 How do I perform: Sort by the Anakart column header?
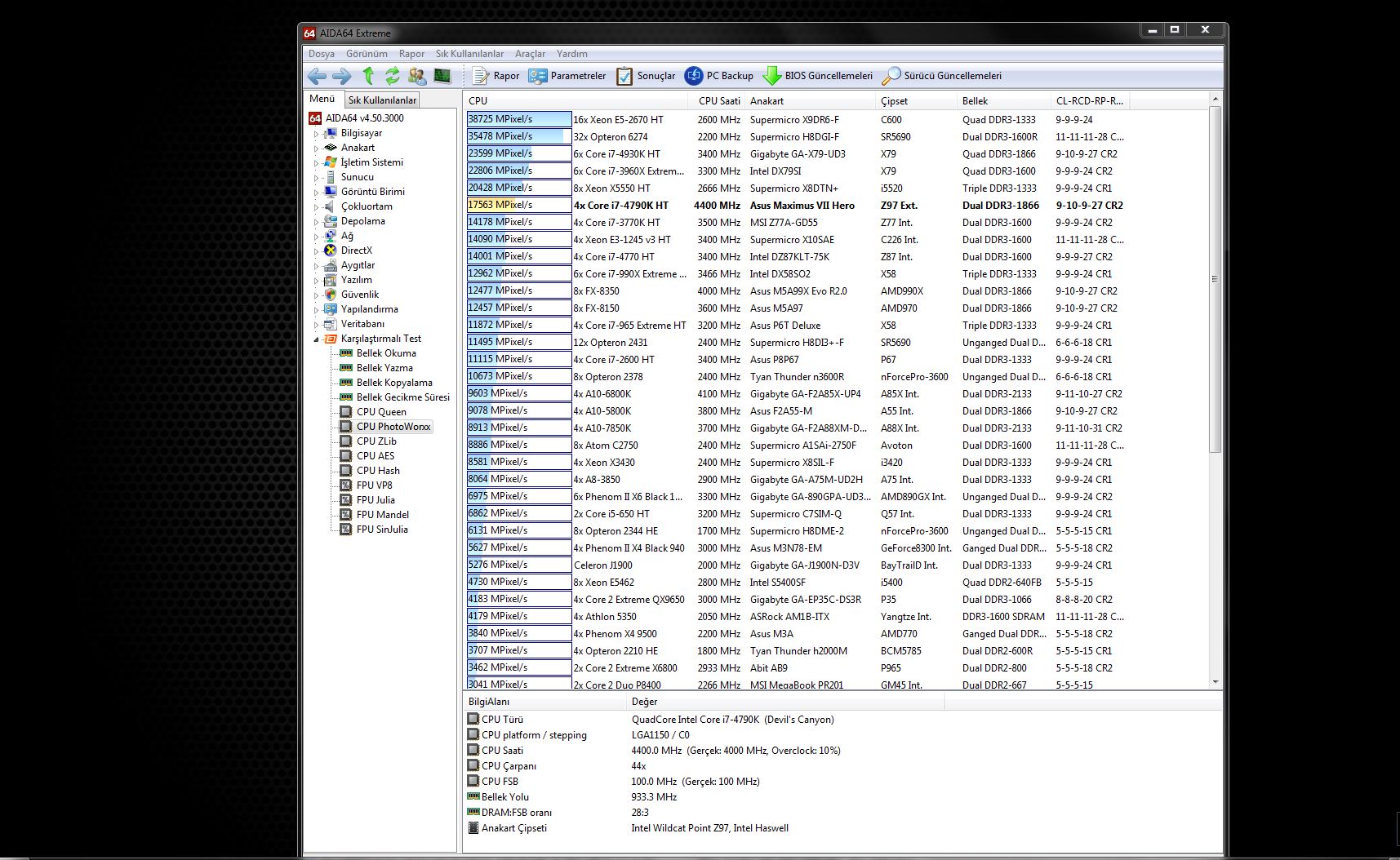[x=810, y=101]
